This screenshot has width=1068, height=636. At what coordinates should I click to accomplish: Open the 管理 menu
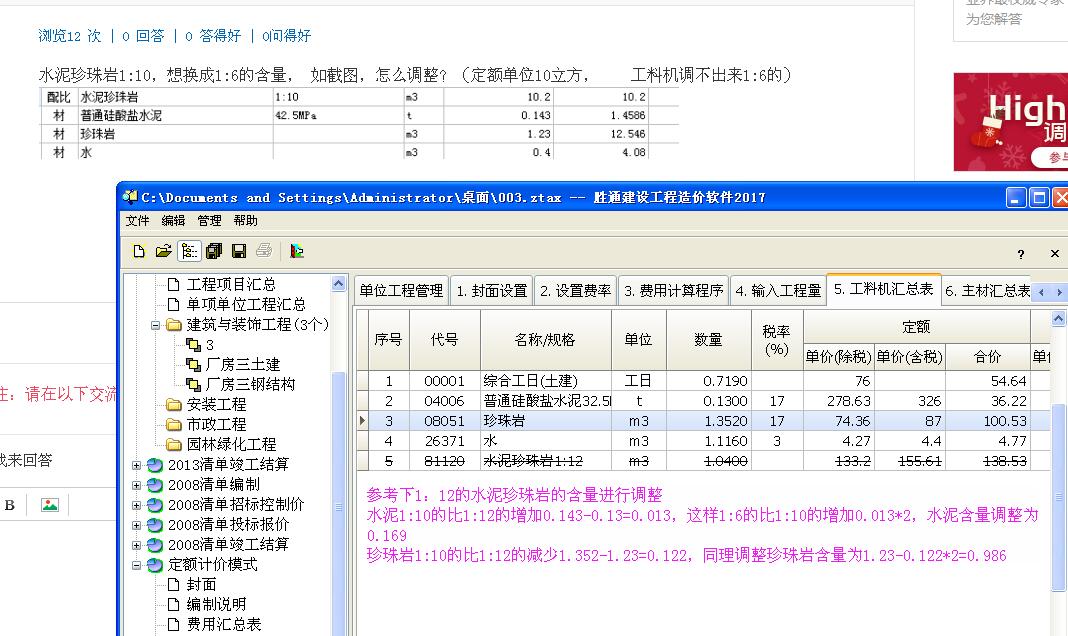(209, 221)
